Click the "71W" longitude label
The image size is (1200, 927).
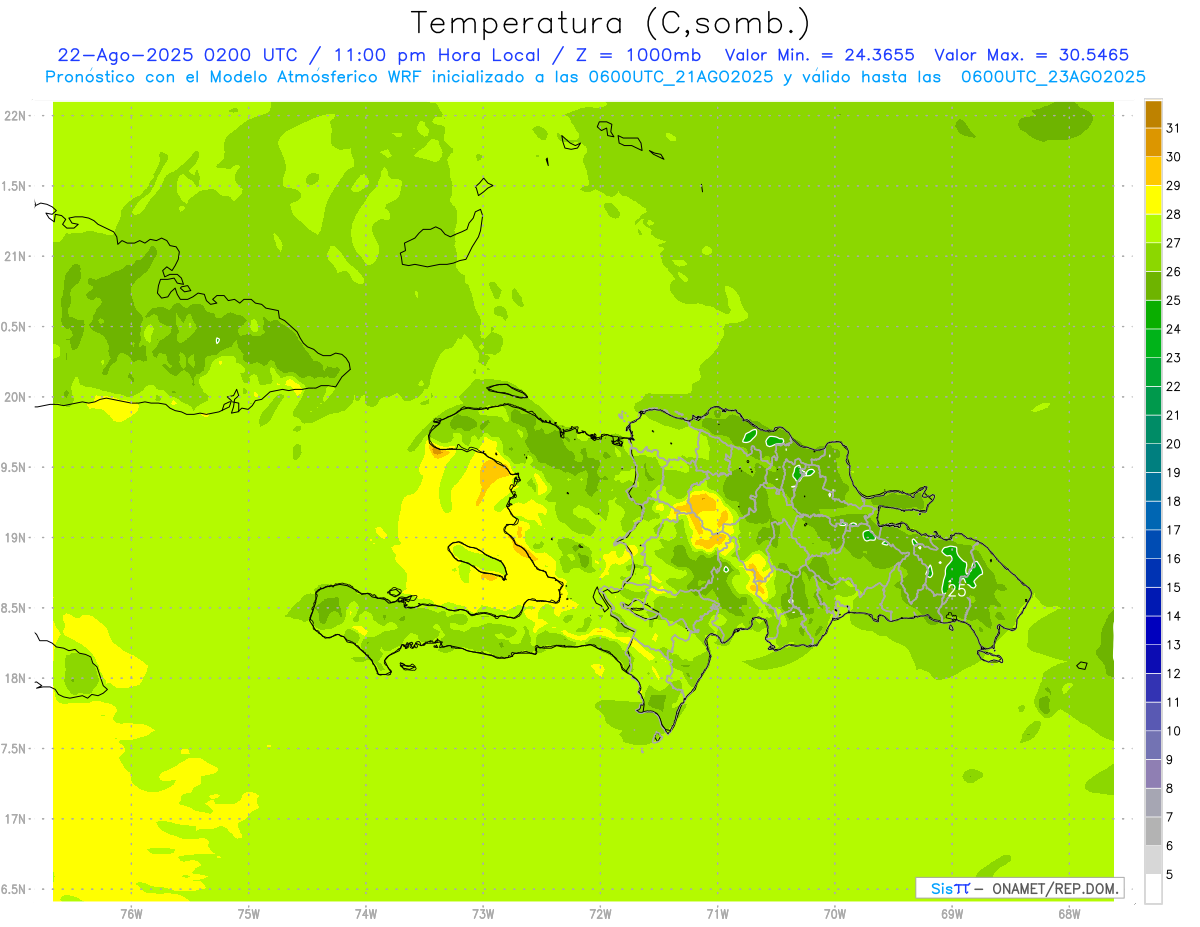[717, 913]
